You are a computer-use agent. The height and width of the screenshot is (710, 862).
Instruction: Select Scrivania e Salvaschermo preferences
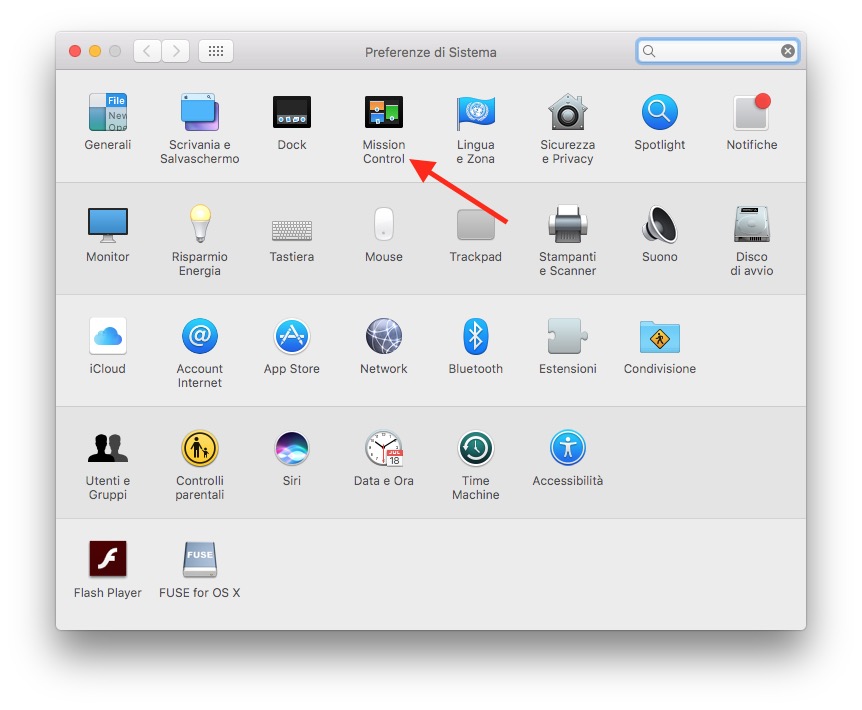pos(200,112)
